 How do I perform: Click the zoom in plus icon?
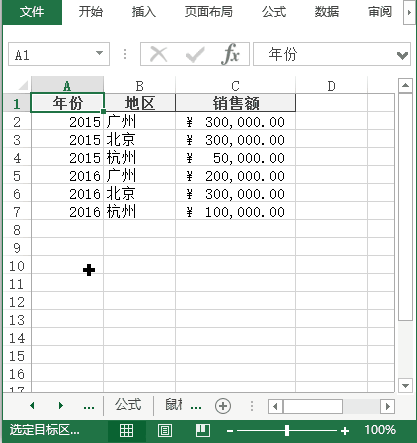coord(345,431)
